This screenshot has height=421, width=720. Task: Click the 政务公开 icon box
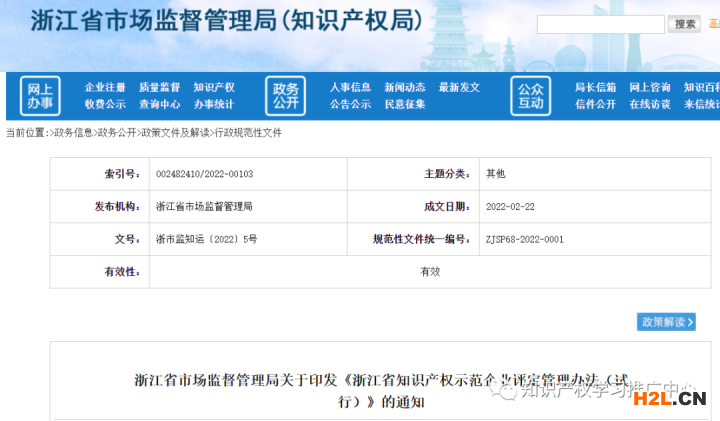(x=285, y=96)
